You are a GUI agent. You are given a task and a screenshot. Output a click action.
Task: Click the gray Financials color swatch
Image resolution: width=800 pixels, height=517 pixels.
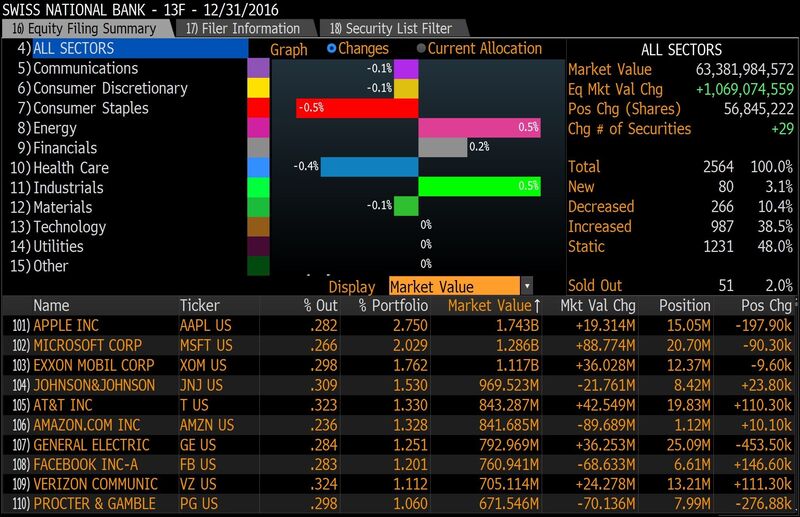[258, 147]
